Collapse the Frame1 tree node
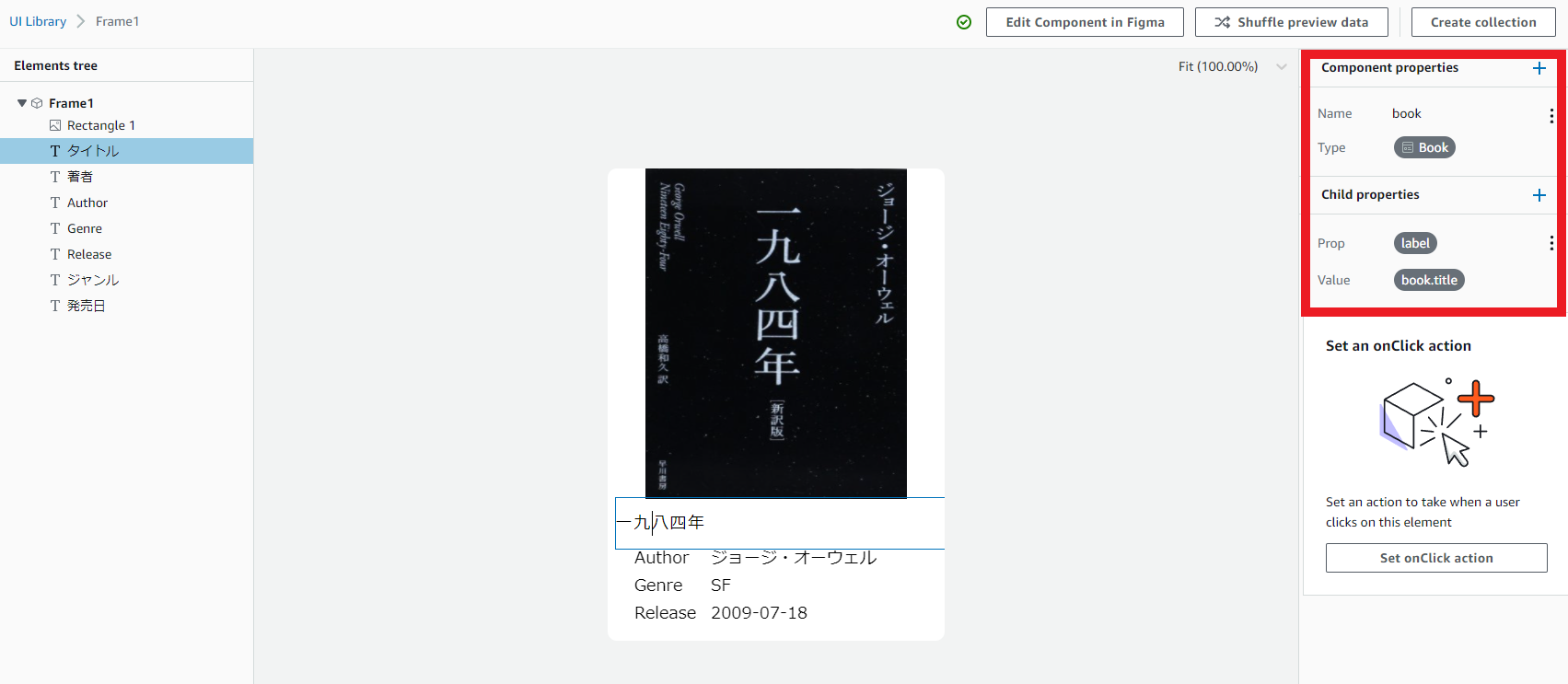 [x=22, y=103]
